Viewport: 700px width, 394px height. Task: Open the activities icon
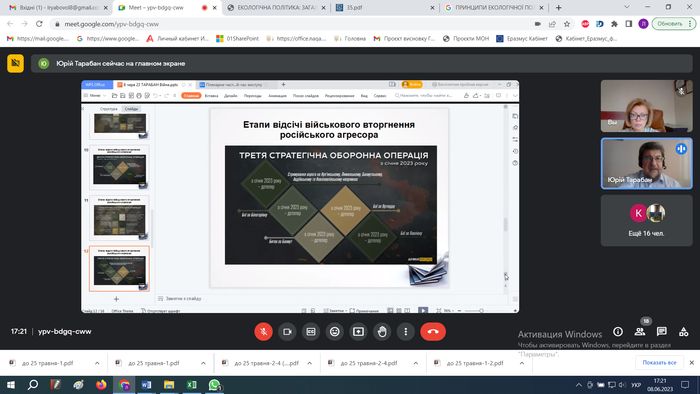point(683,332)
